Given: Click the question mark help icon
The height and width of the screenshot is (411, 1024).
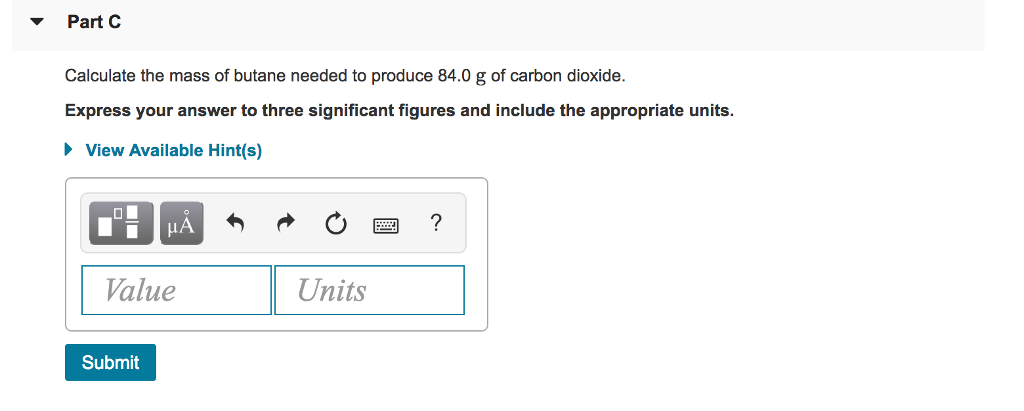Looking at the screenshot, I should 436,223.
